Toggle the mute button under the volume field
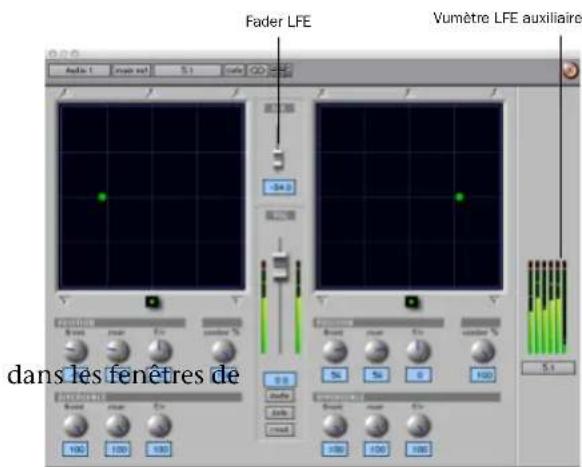The width and height of the screenshot is (582, 467). click(280, 396)
